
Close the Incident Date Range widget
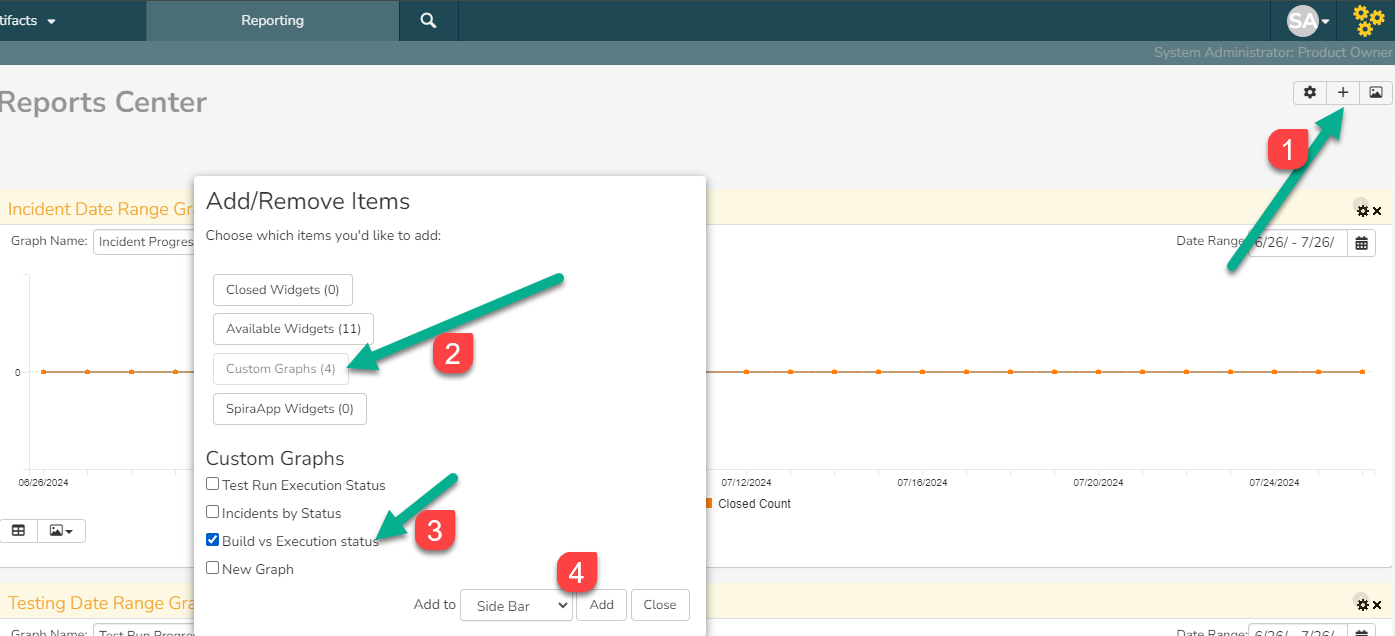pos(1377,211)
